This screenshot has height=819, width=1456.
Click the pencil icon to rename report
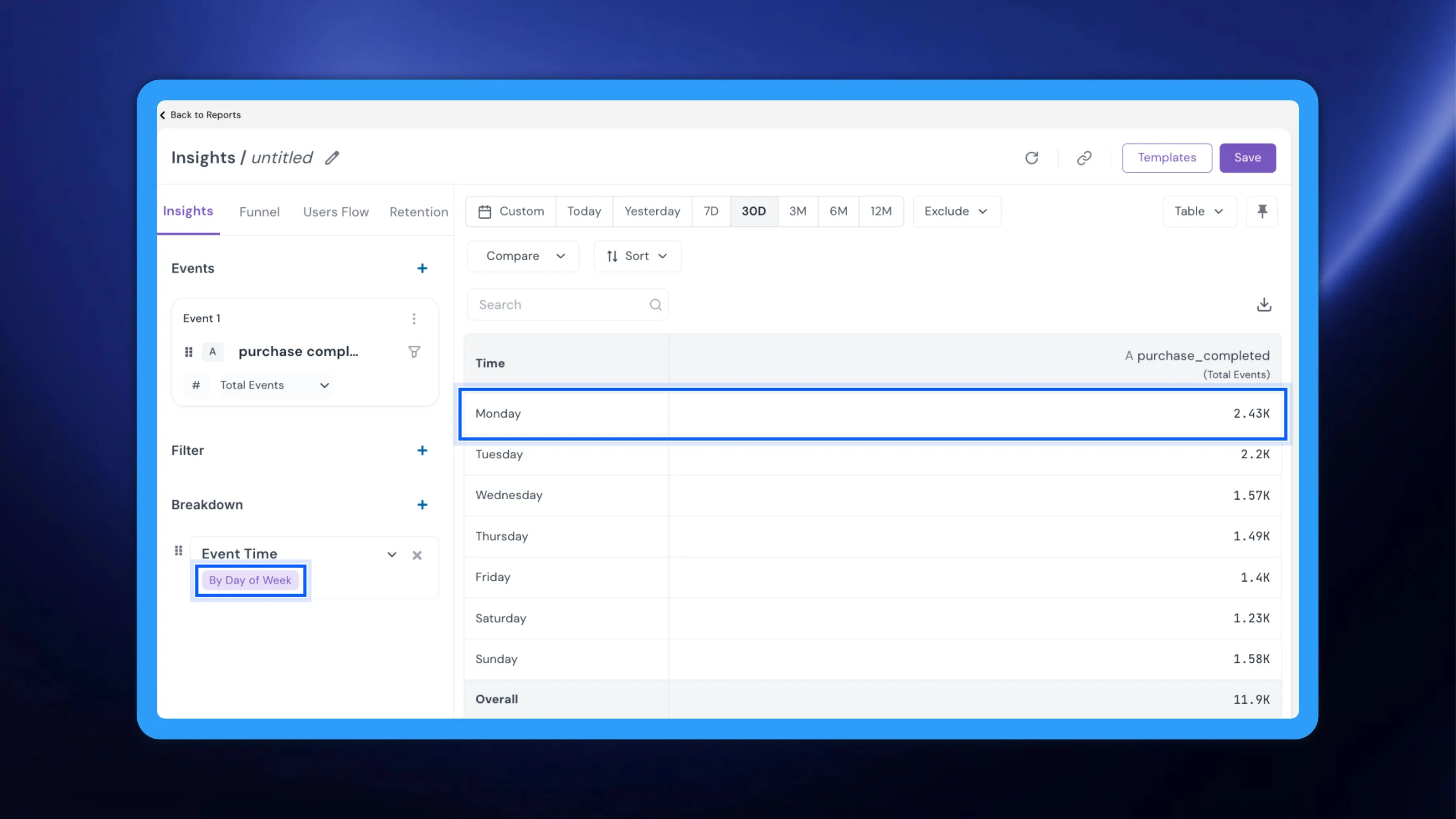point(332,157)
